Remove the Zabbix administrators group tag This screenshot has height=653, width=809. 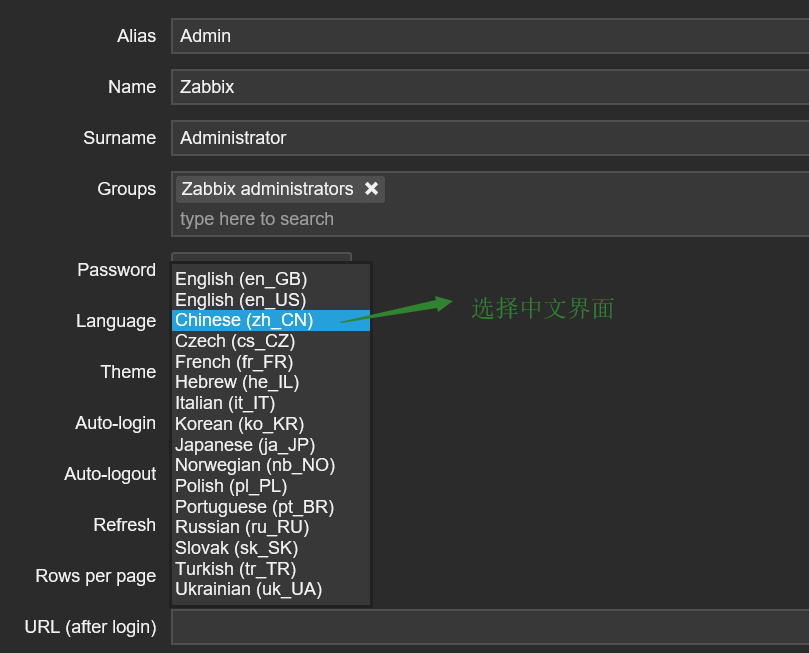(x=371, y=188)
